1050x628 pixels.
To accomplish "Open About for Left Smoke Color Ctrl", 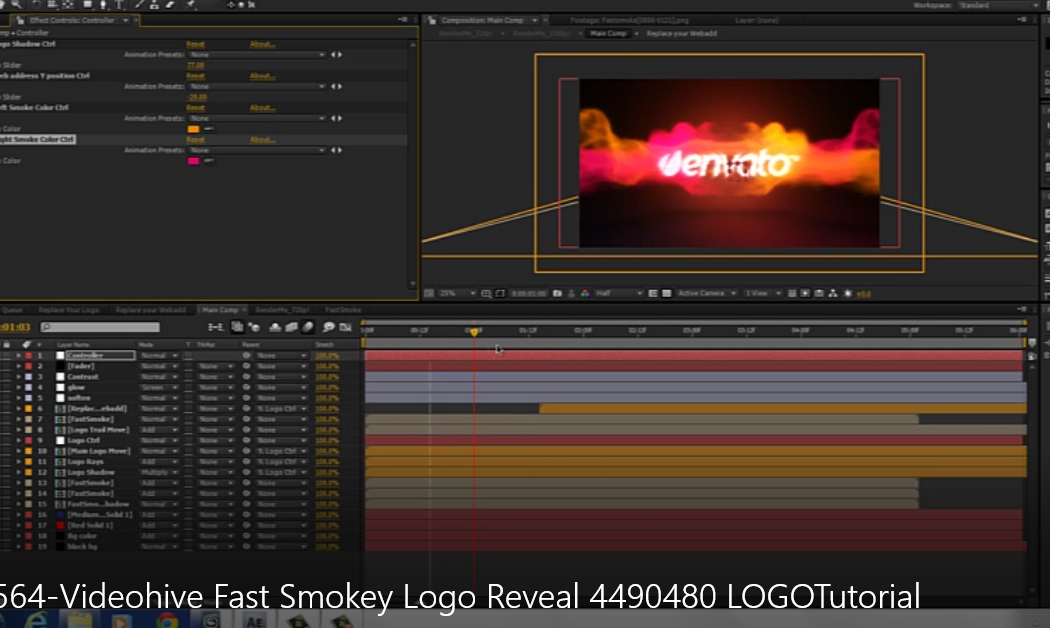I will click(x=262, y=108).
